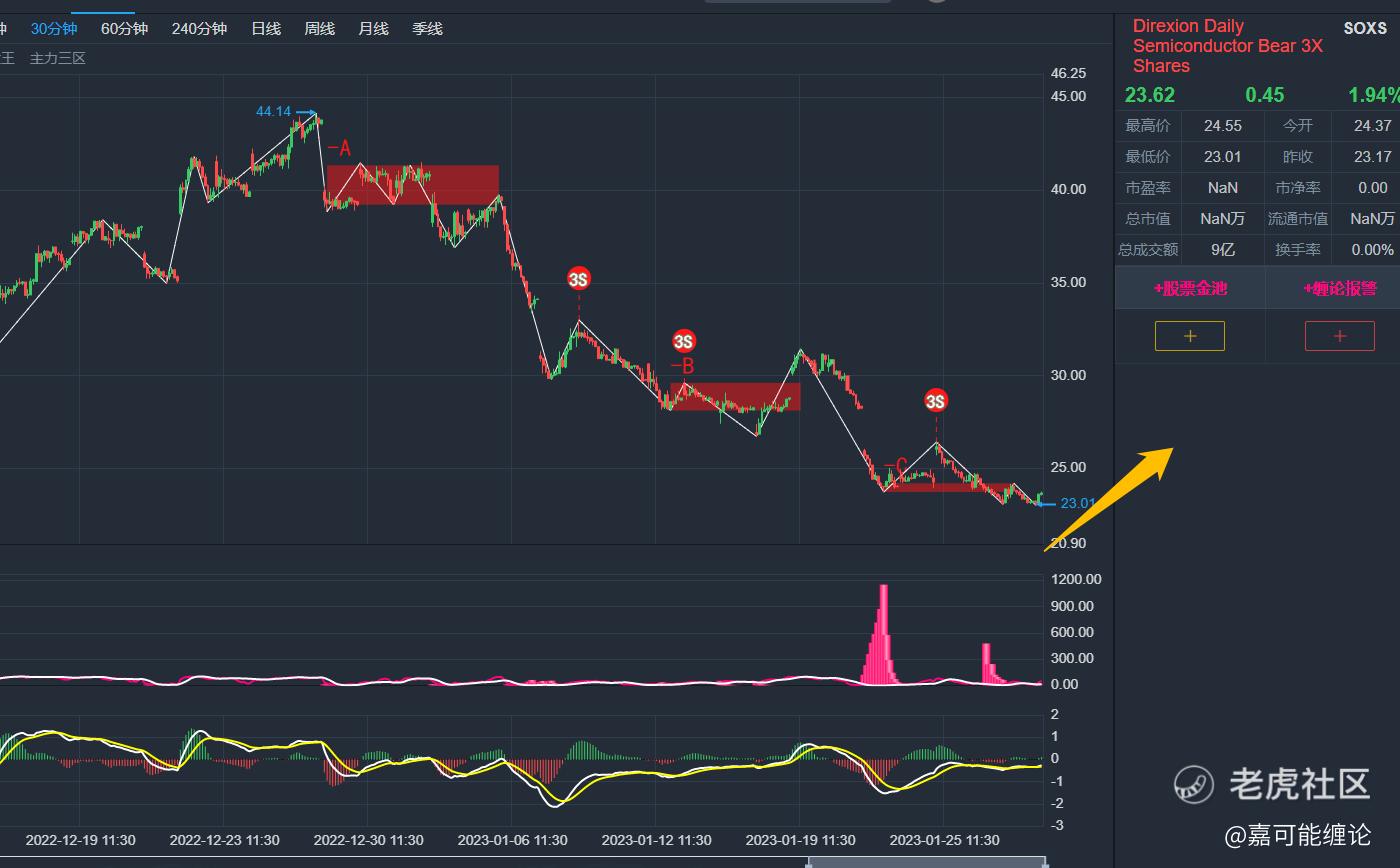Click the 45.00 price axis label
The image size is (1400, 868).
pyautogui.click(x=1068, y=96)
